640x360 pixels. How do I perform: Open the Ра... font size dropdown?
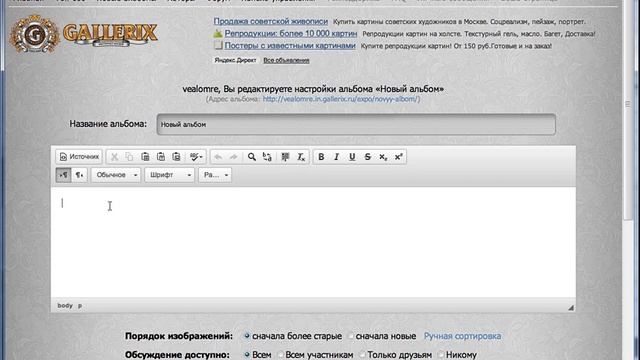[215, 175]
